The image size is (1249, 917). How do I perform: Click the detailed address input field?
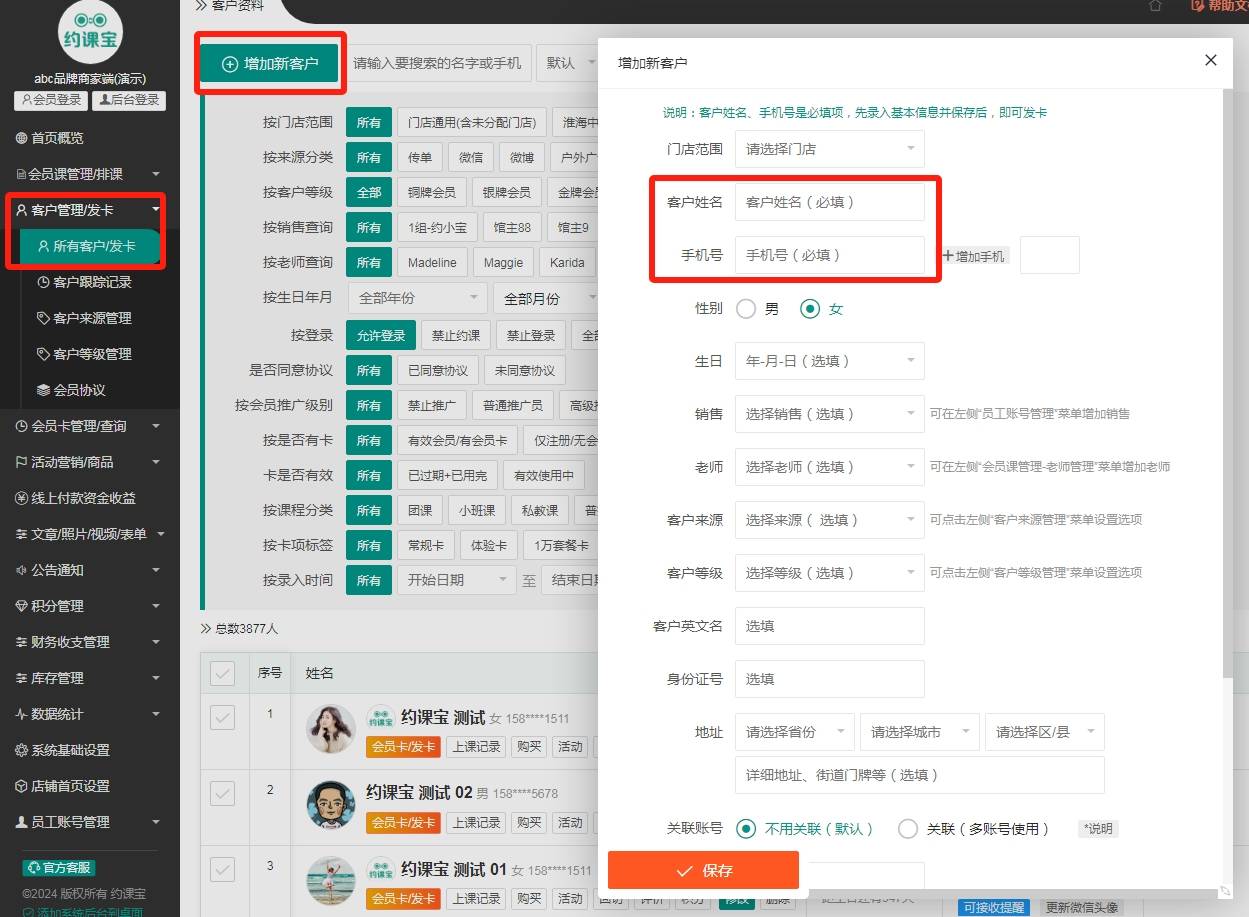coord(919,775)
